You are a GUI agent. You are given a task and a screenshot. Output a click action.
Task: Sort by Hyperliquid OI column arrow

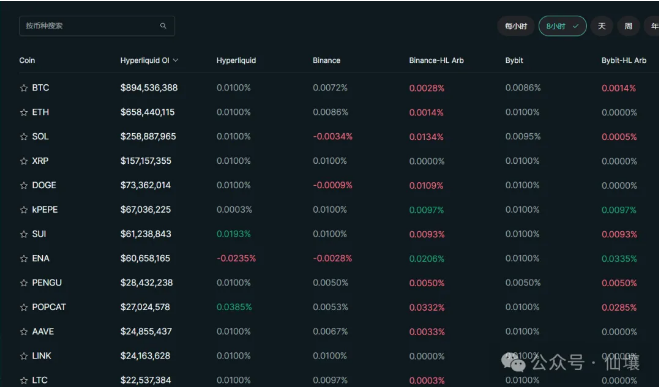pyautogui.click(x=175, y=61)
